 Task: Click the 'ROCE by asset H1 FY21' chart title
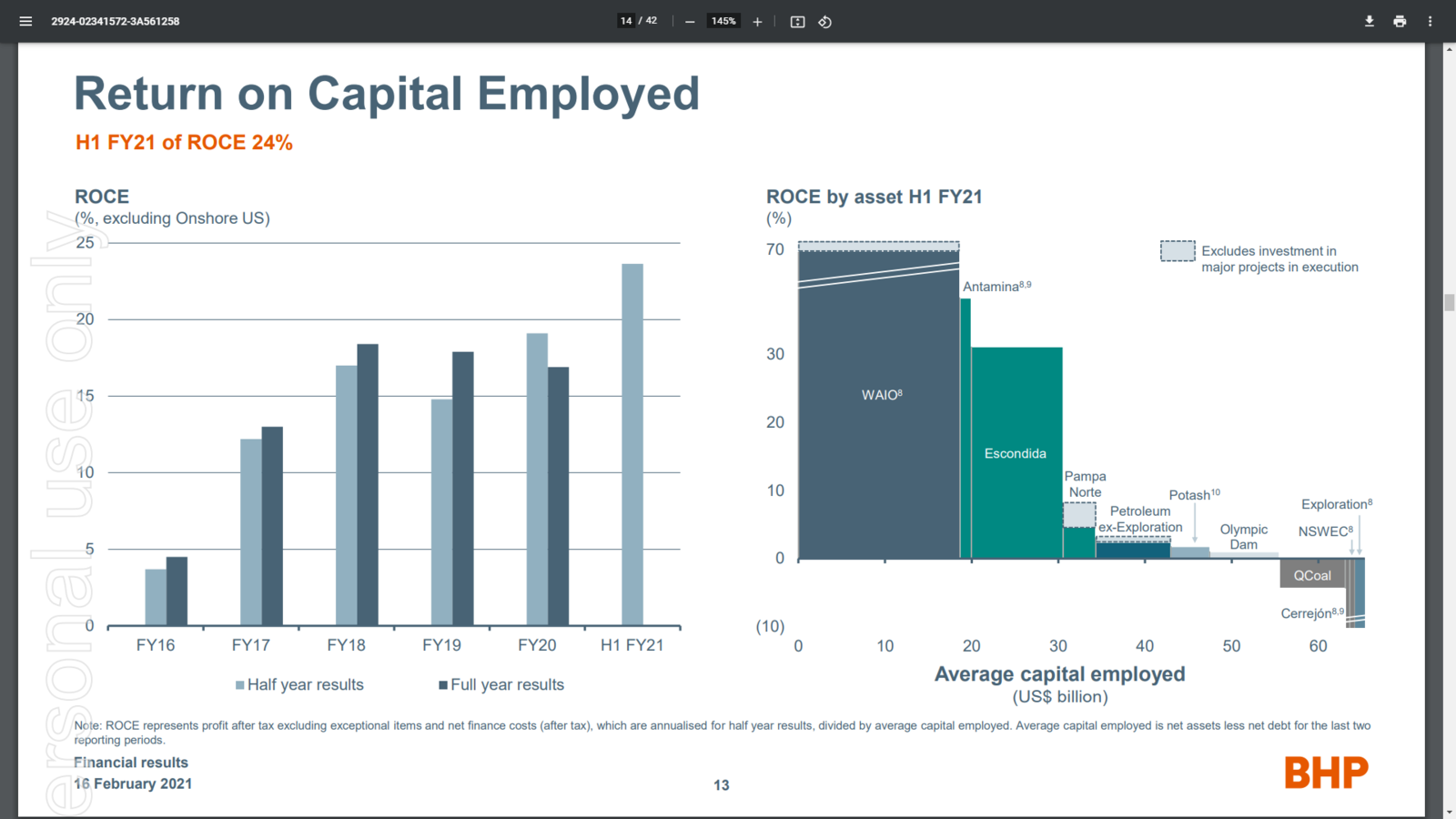tap(875, 197)
